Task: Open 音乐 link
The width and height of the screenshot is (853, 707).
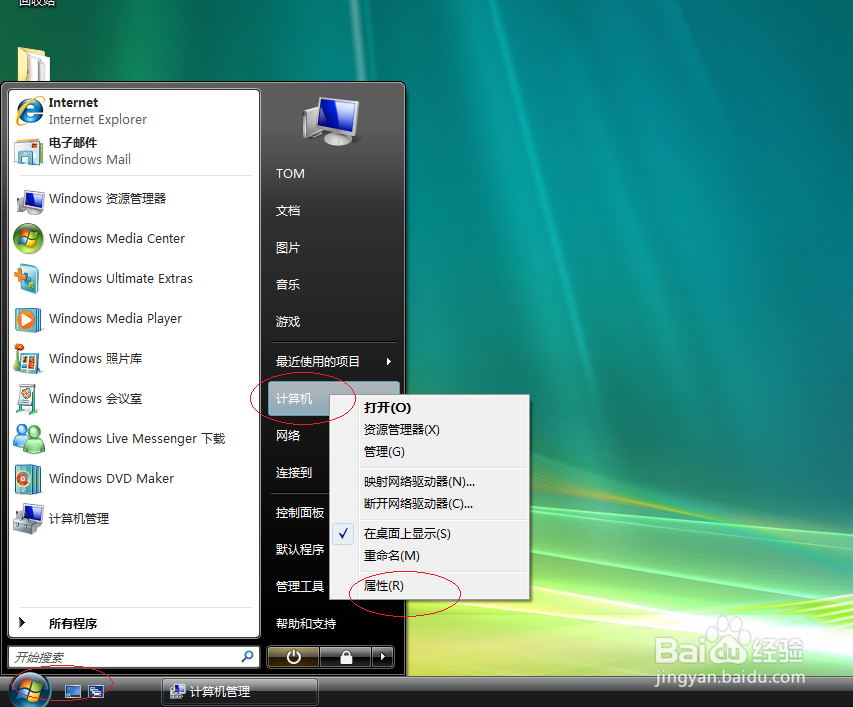Action: [288, 284]
